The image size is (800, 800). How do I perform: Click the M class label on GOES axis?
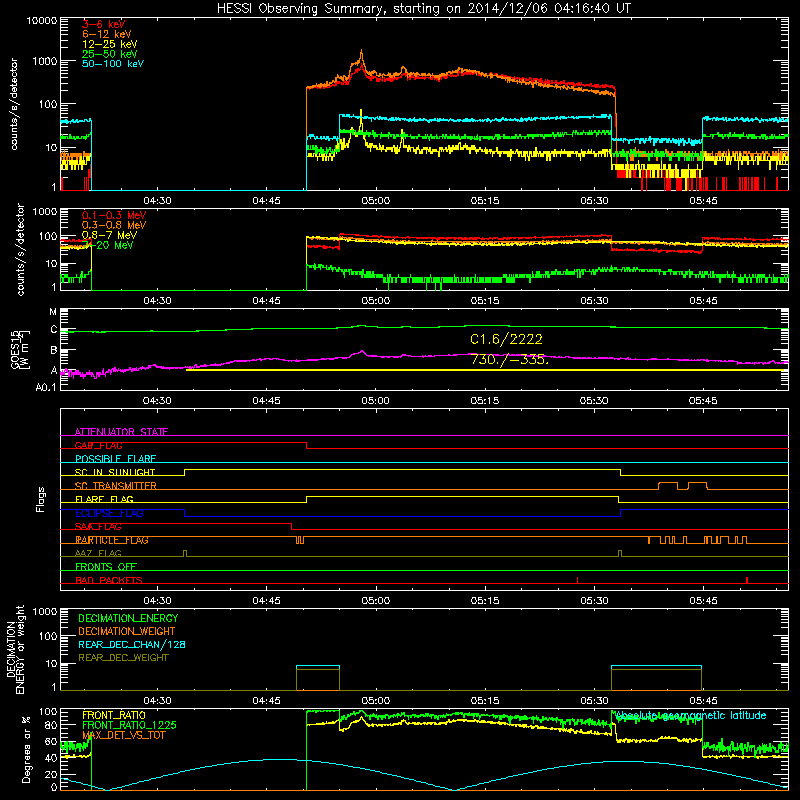tap(53, 311)
